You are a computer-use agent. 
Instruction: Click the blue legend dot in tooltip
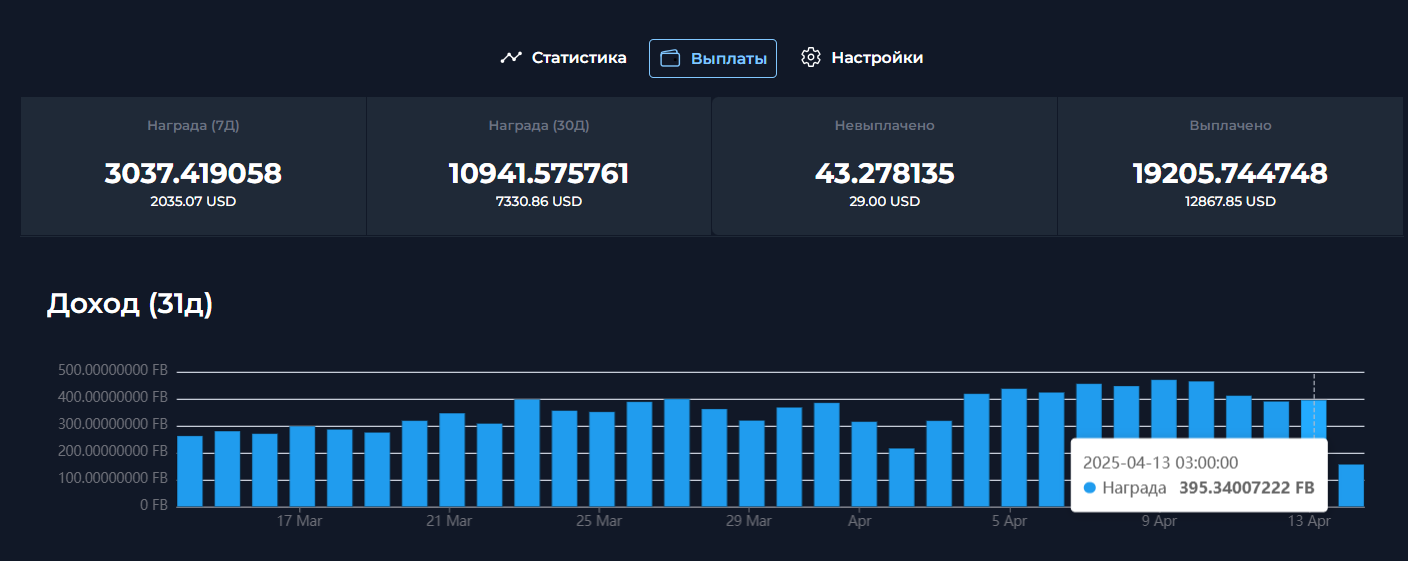[1090, 489]
